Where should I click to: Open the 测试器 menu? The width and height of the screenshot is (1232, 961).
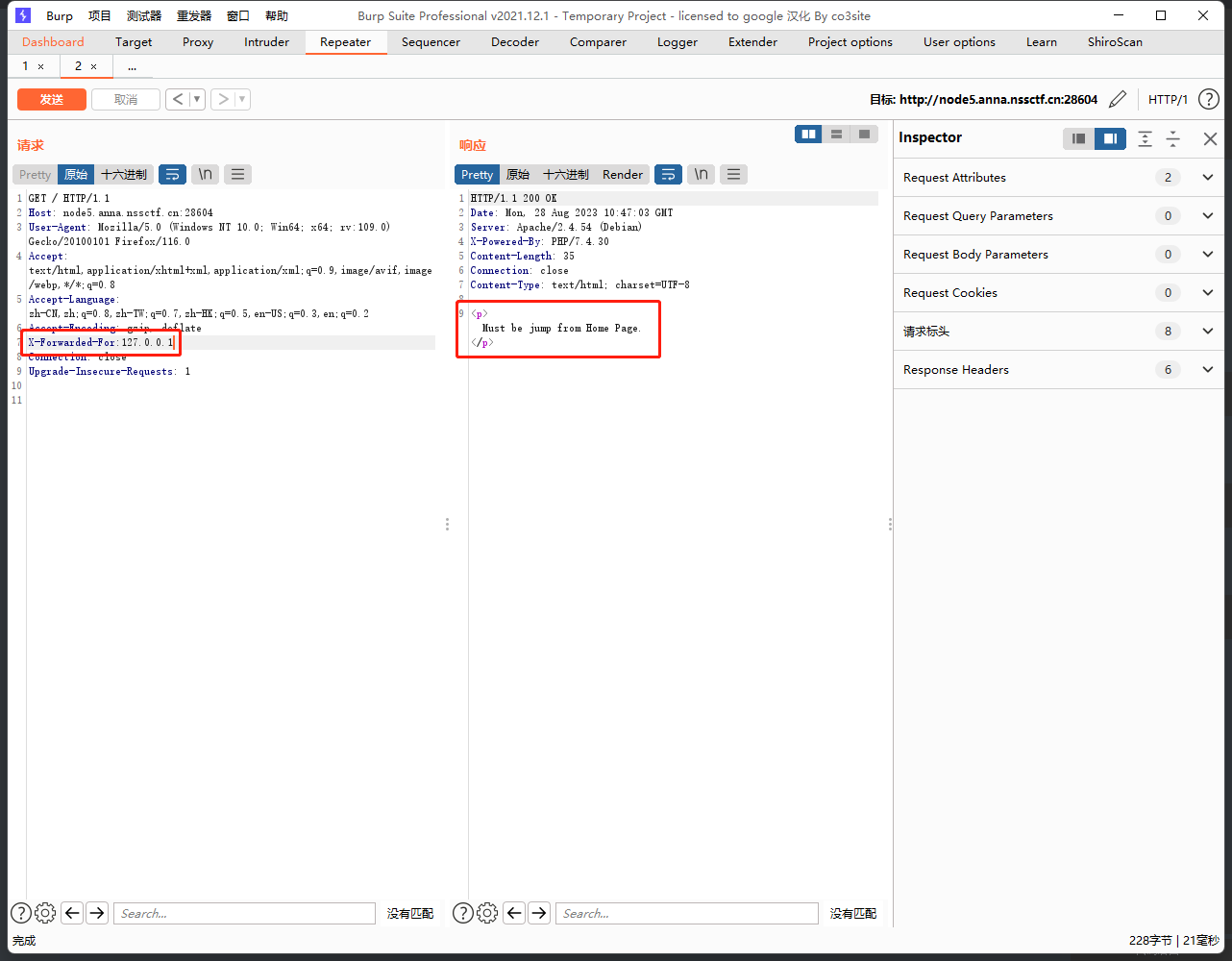[144, 15]
